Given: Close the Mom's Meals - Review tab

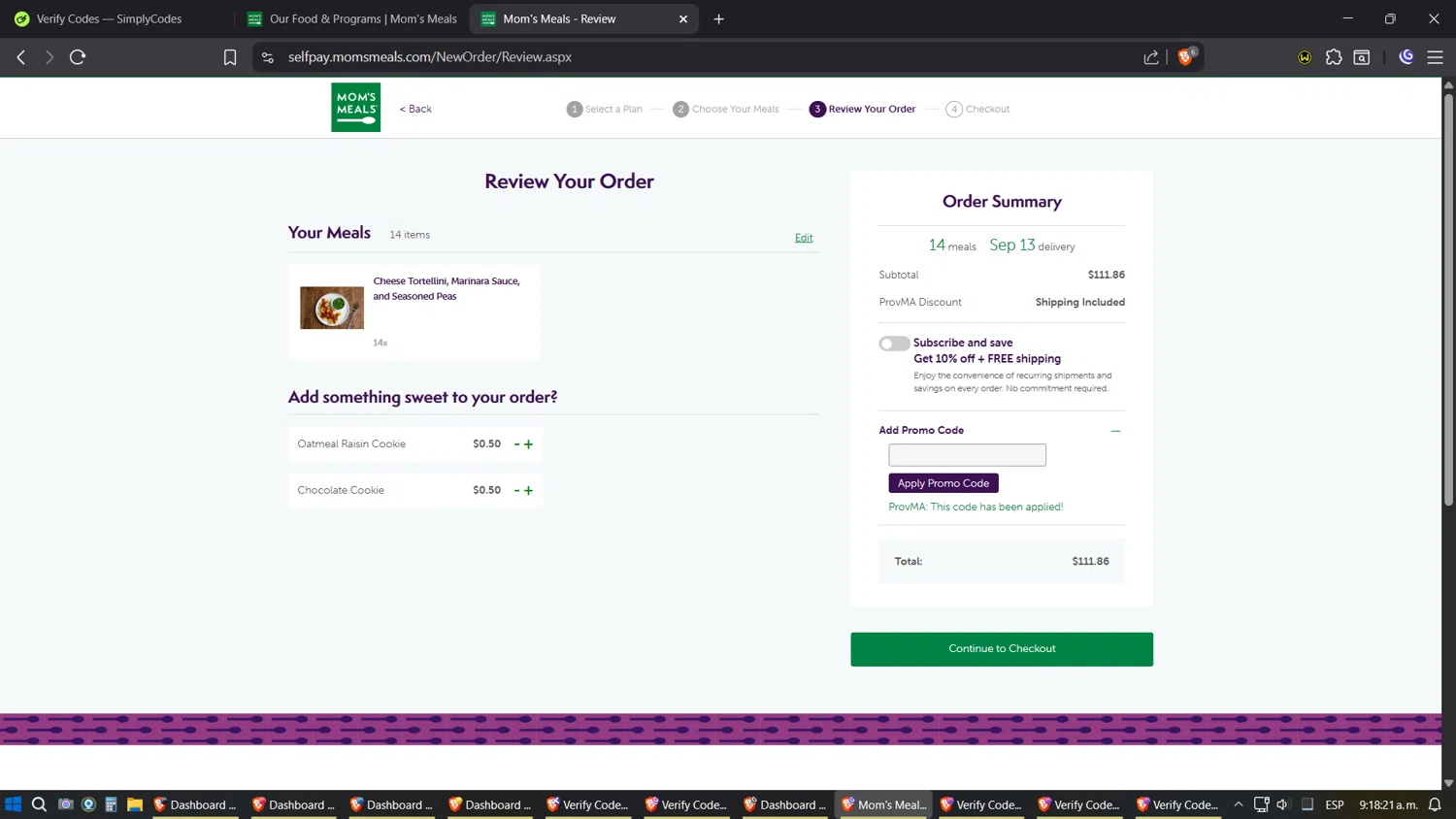Looking at the screenshot, I should (x=682, y=18).
